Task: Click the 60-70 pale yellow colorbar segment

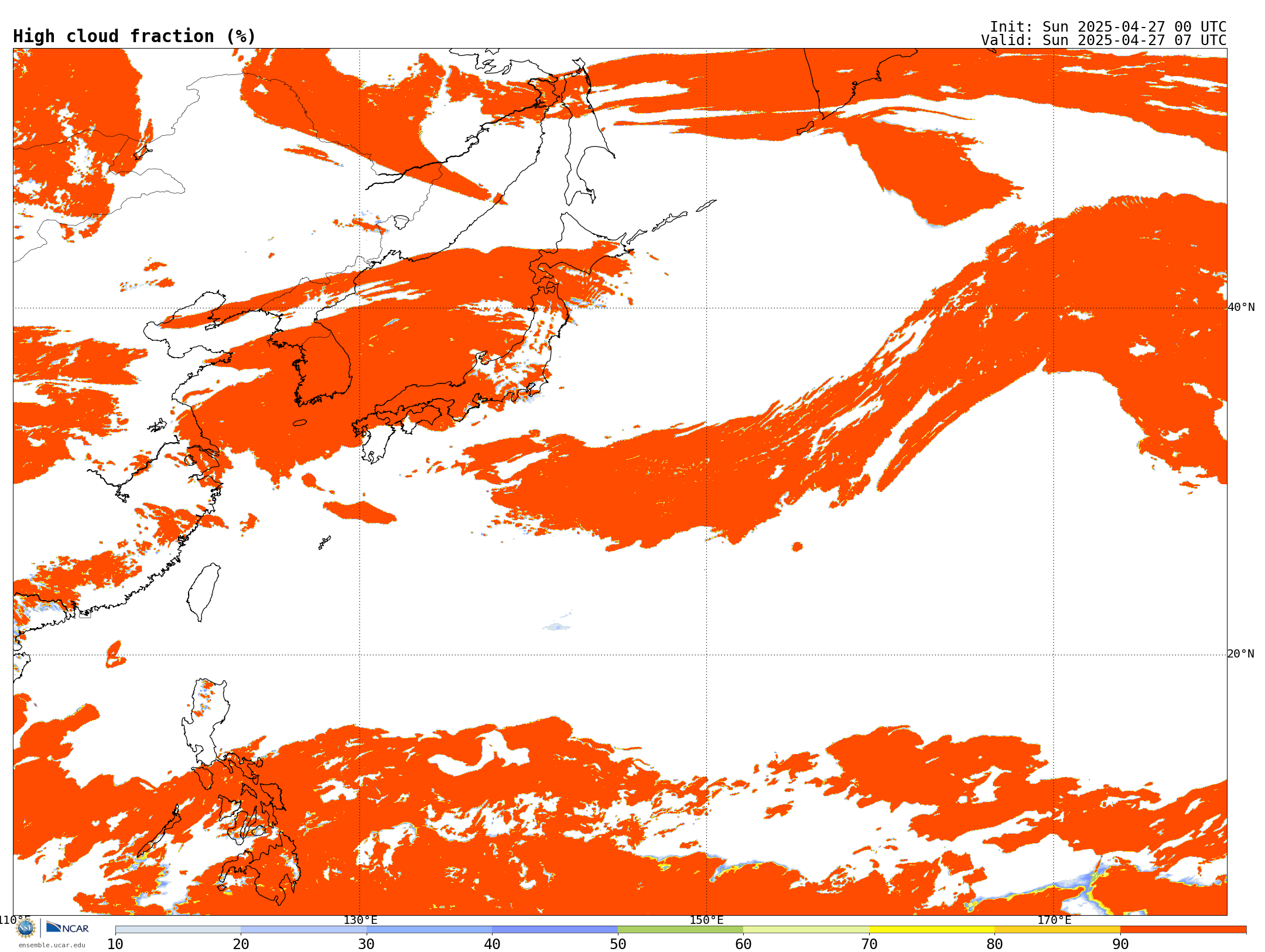Action: coord(806,930)
